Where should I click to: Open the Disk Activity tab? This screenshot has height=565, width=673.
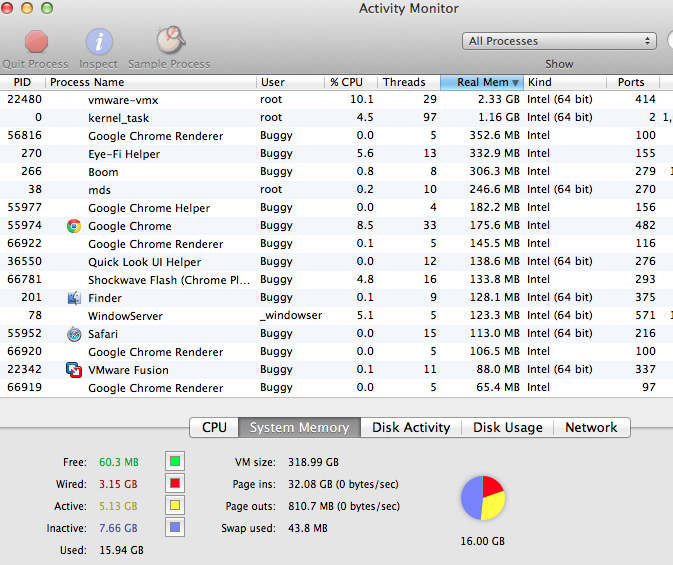[411, 427]
